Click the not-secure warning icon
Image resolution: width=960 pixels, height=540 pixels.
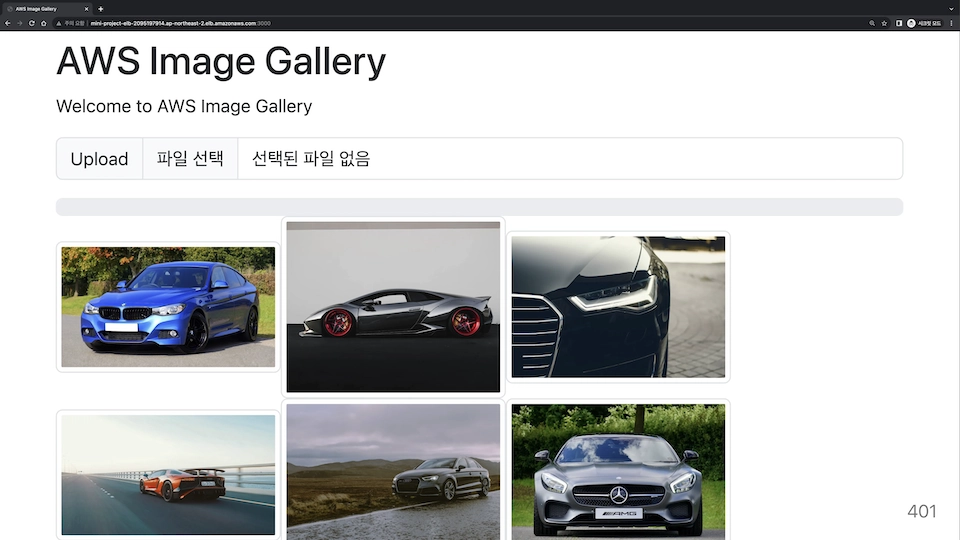[x=59, y=22]
